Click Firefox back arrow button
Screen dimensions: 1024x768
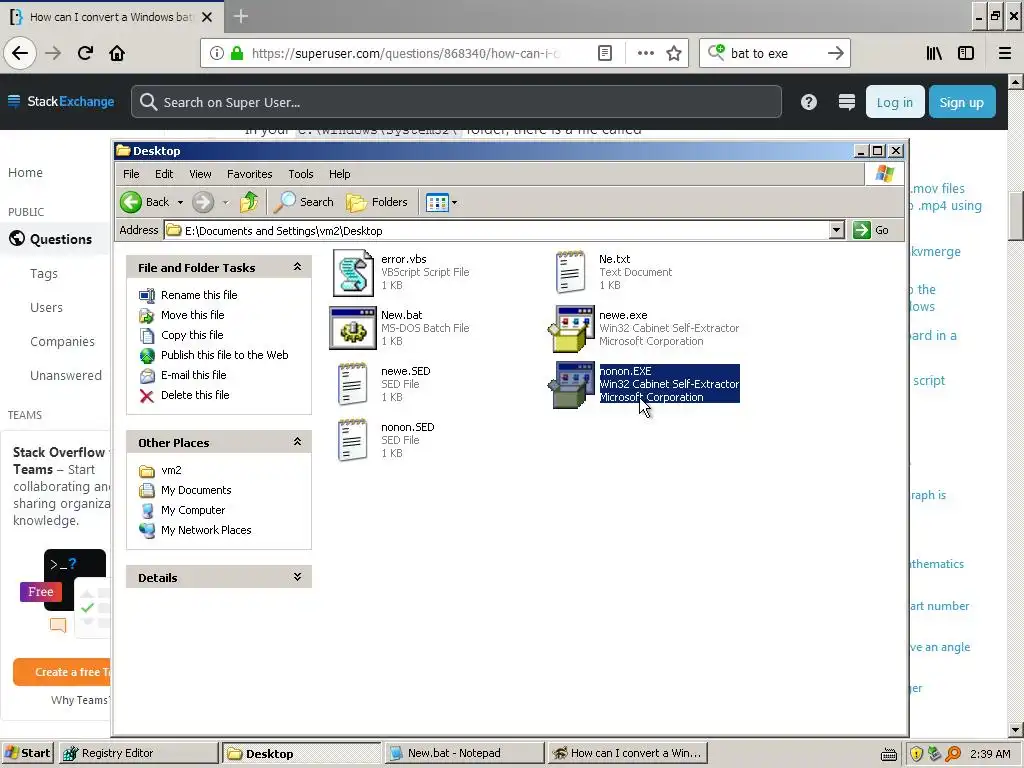20,53
